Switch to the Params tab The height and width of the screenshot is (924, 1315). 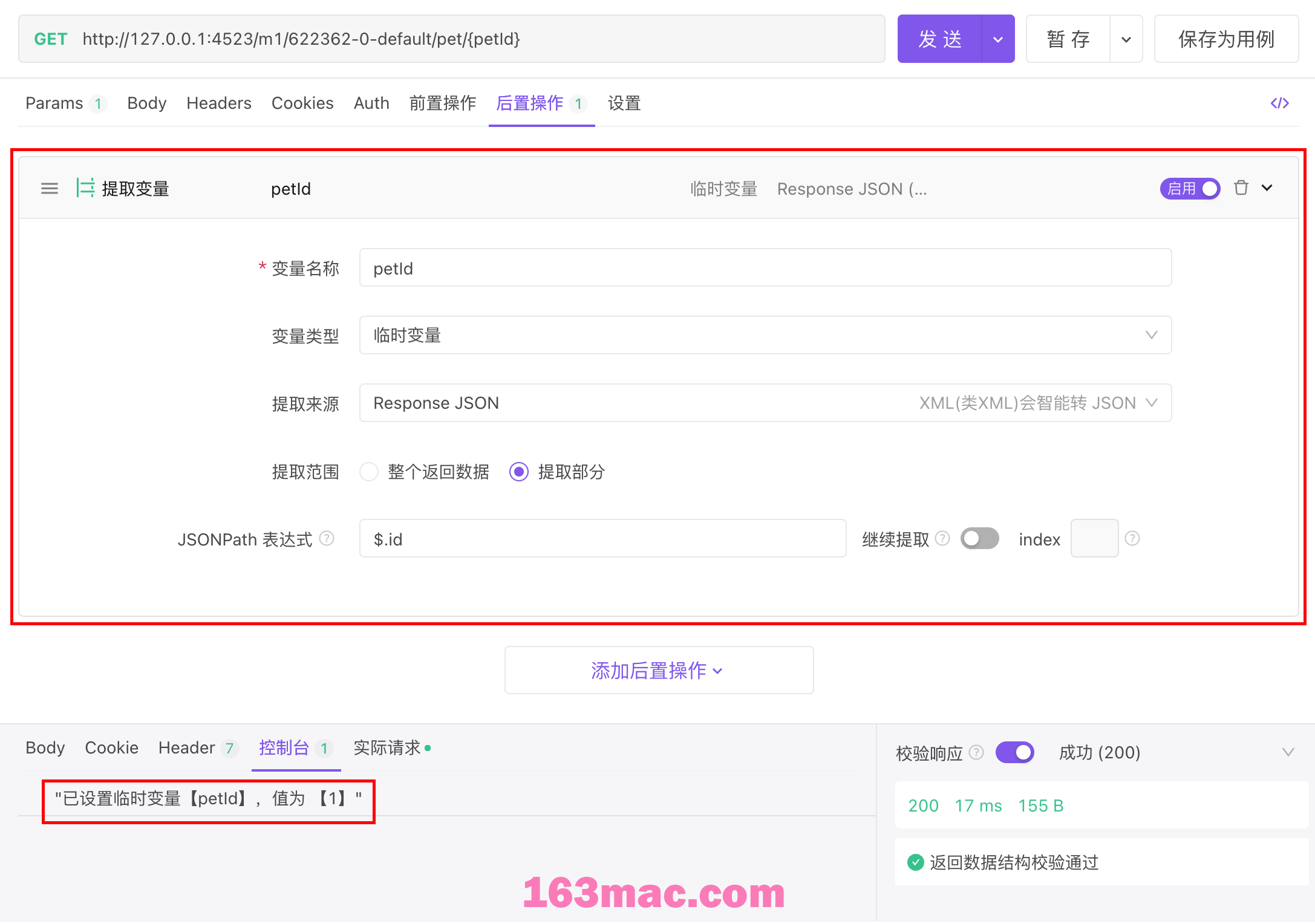(x=66, y=103)
